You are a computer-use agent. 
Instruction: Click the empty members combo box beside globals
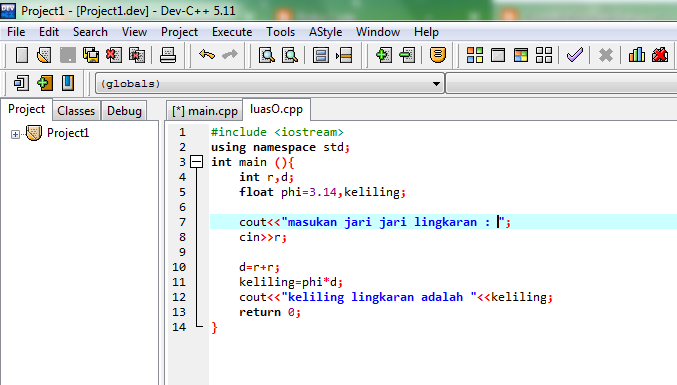[x=561, y=84]
